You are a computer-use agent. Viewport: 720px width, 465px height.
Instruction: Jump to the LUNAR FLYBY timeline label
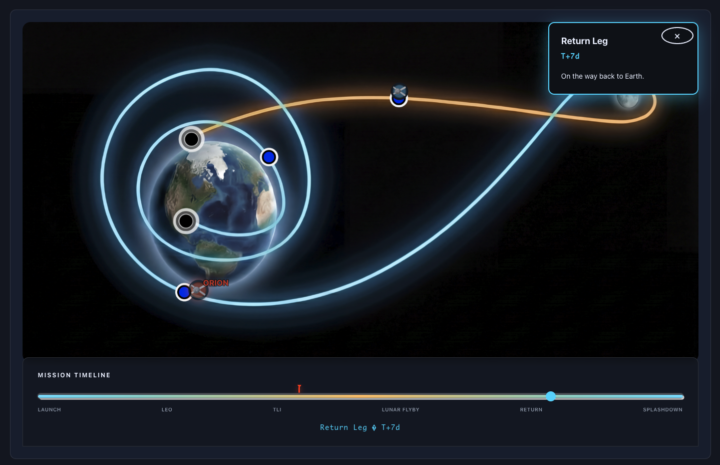coord(400,409)
